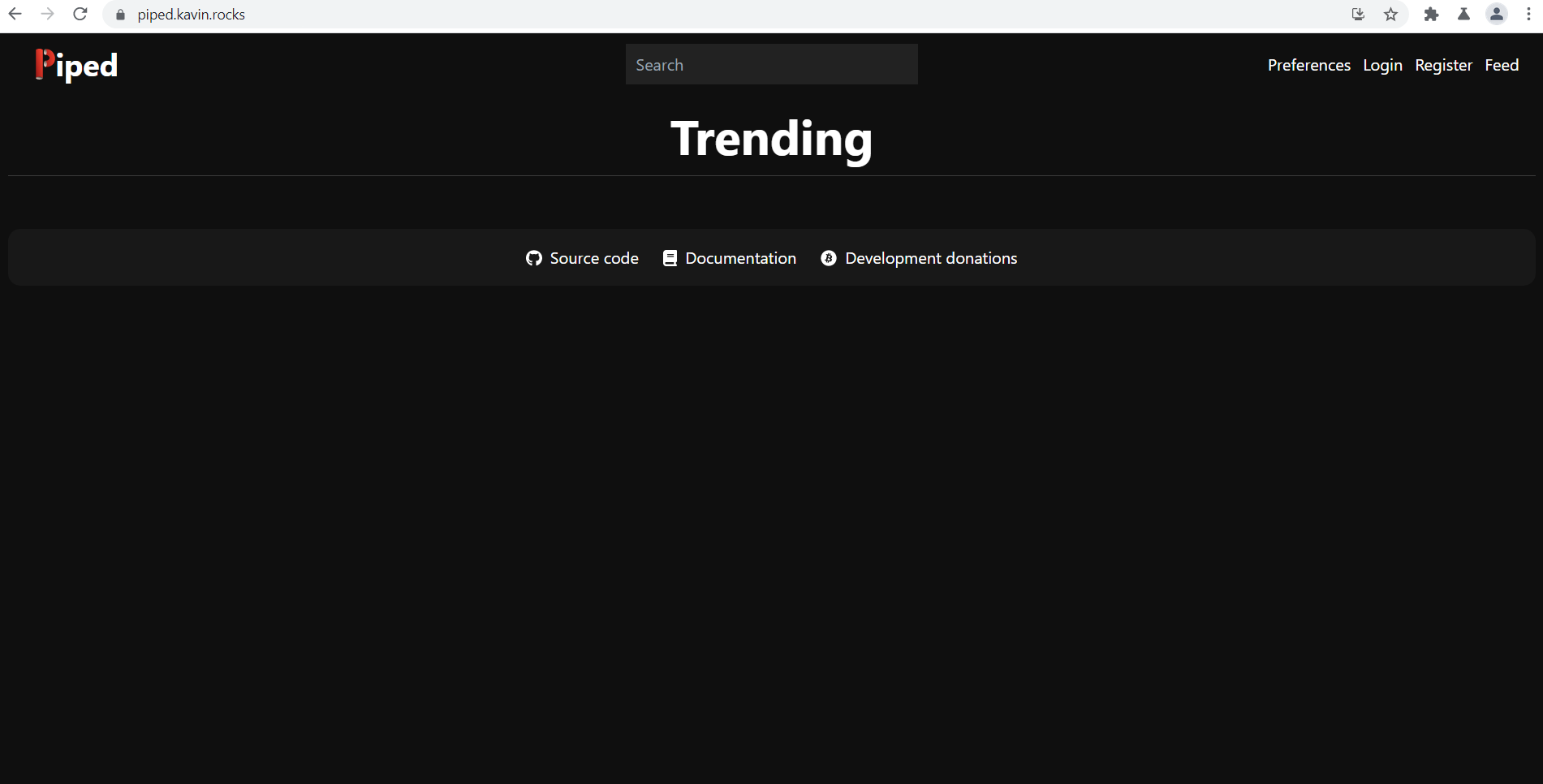Click inside the Search field
Screen dimensions: 1543x784
[771, 64]
